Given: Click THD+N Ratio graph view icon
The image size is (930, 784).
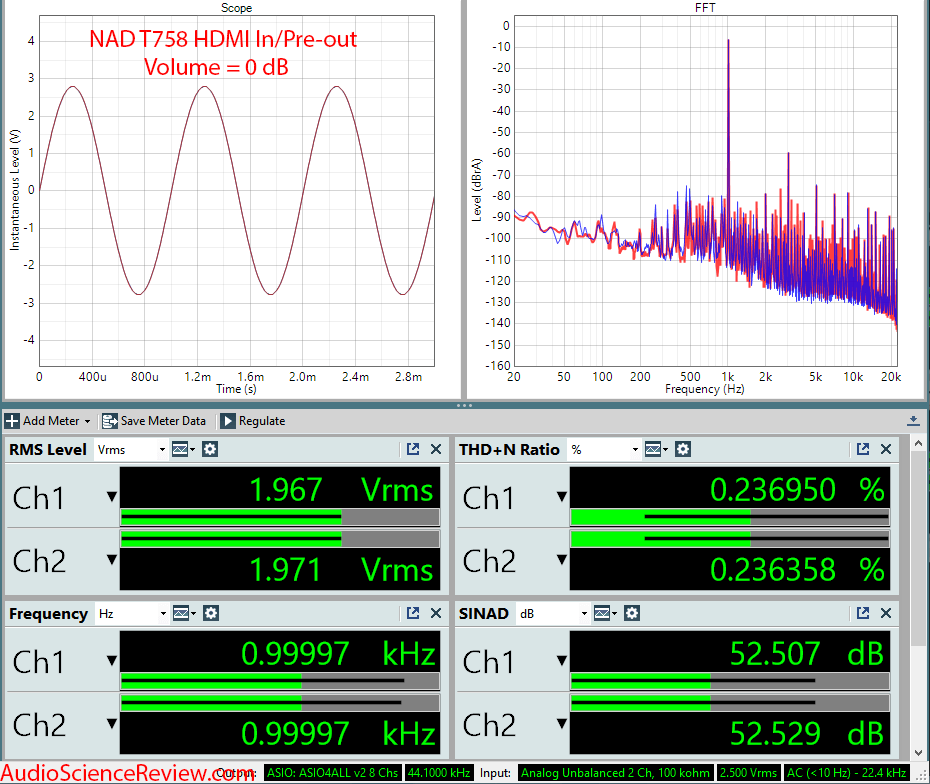Looking at the screenshot, I should 656,450.
